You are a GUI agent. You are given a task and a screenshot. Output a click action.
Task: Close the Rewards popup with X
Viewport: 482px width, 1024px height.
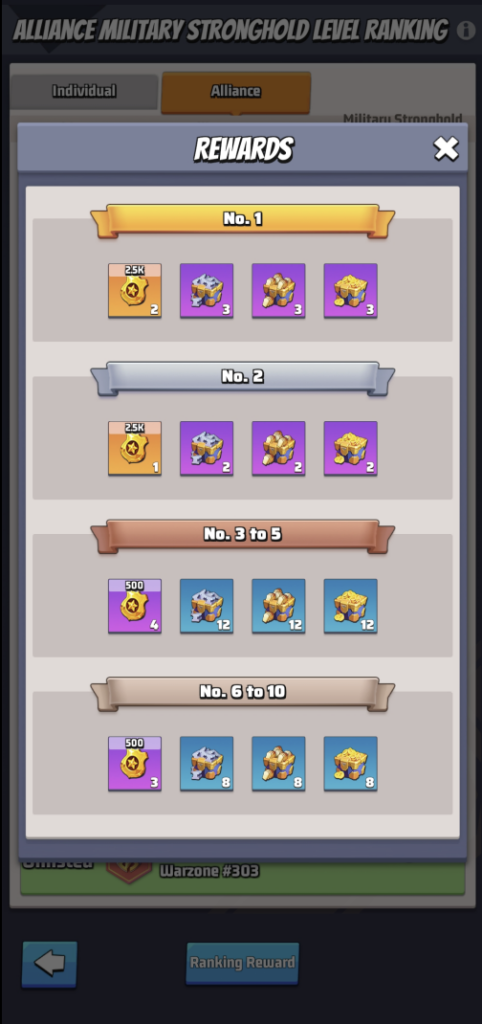tap(446, 149)
